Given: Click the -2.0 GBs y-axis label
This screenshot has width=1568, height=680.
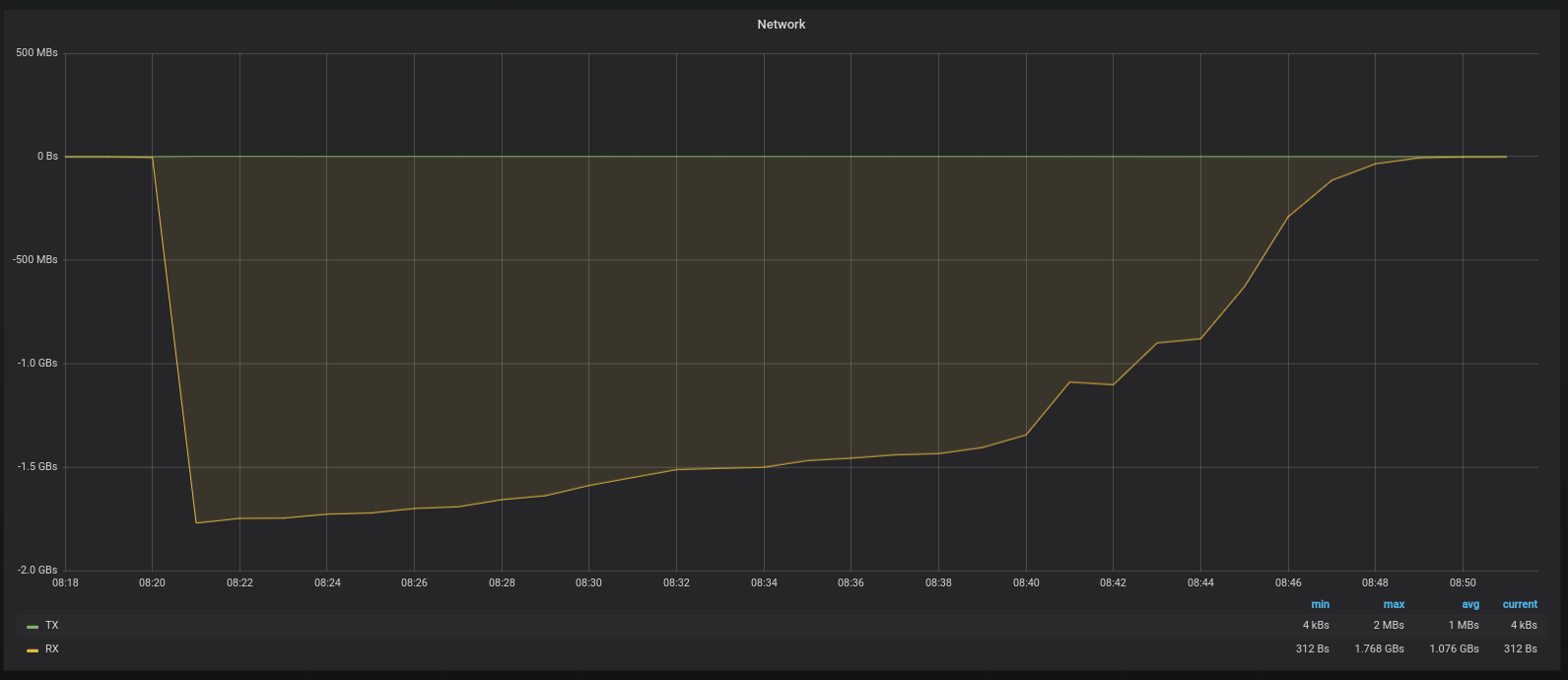Looking at the screenshot, I should tap(36, 571).
